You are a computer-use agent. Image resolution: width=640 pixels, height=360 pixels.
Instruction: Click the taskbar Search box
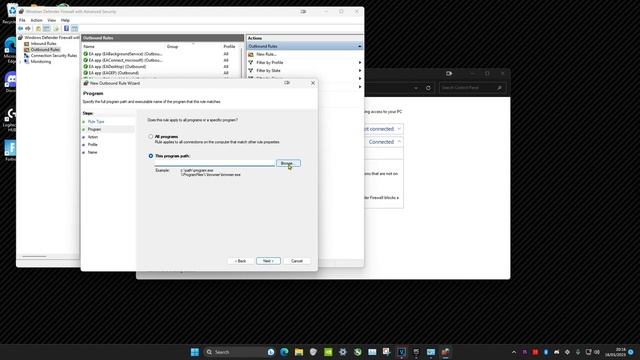pyautogui.click(x=235, y=352)
